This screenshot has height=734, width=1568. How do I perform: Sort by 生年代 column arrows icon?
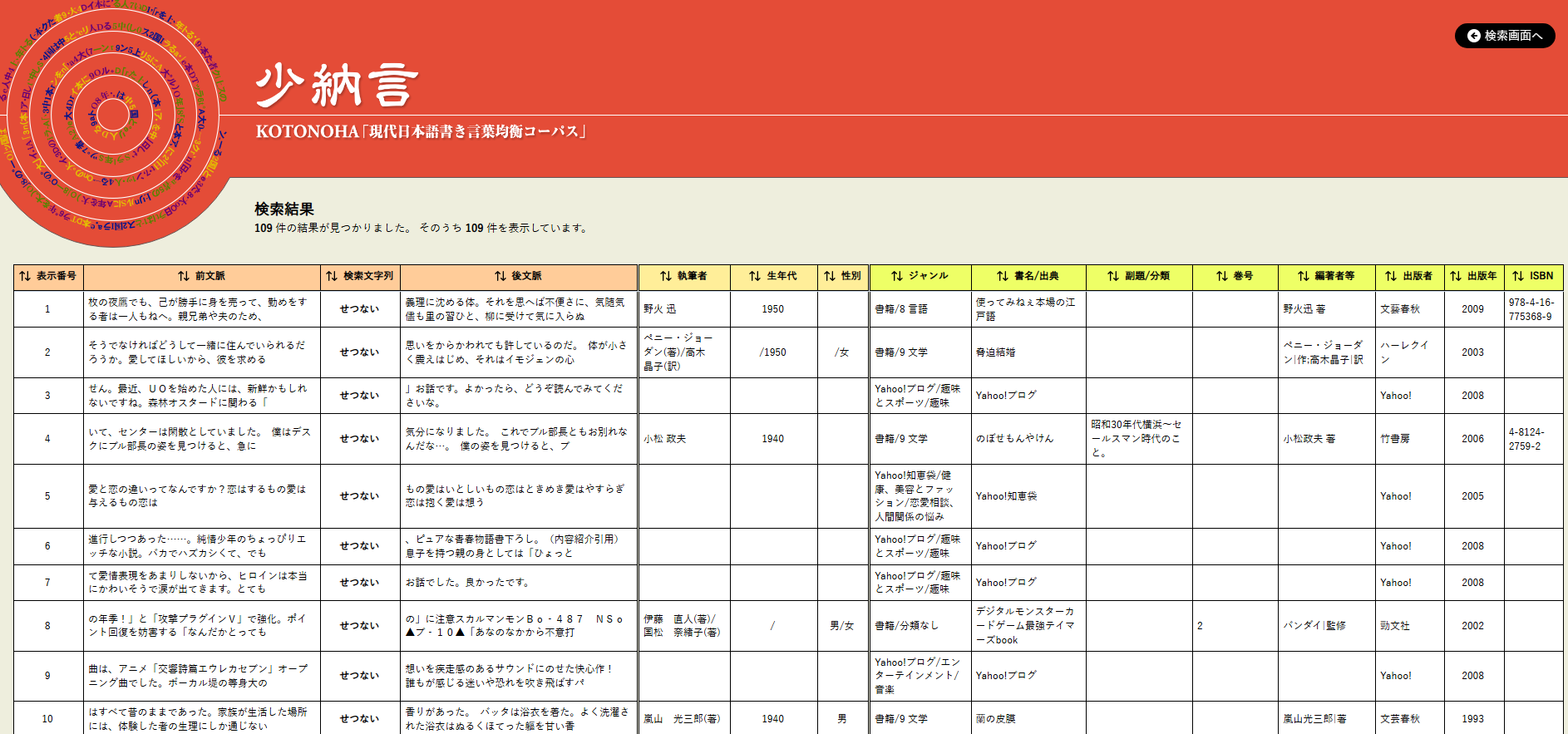click(755, 276)
